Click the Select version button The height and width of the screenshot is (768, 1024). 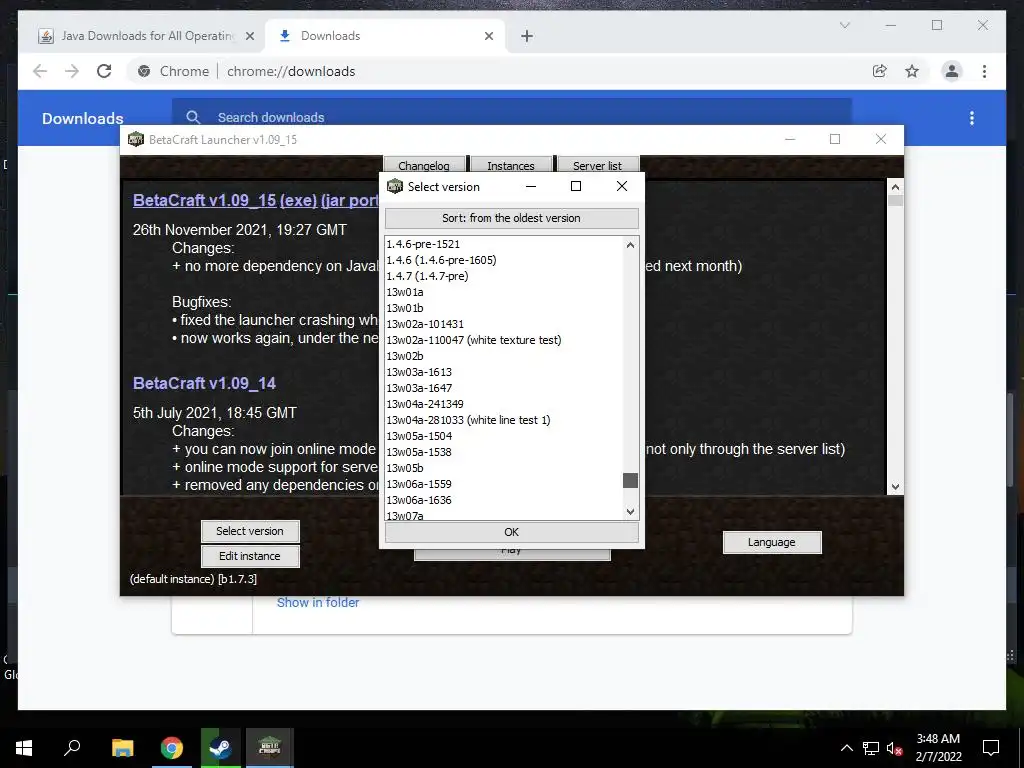(250, 531)
